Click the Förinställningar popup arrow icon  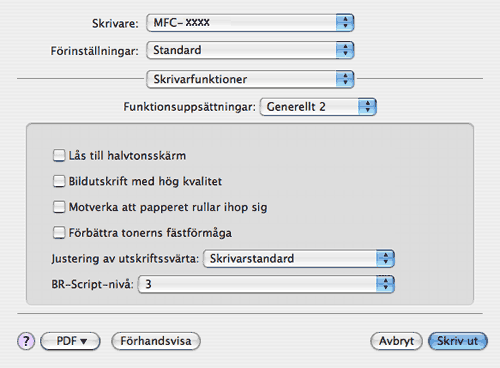pyautogui.click(x=345, y=50)
